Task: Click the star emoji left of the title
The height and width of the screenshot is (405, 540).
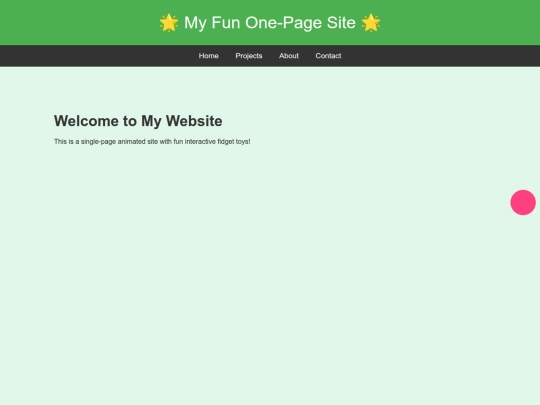Action: pos(169,23)
